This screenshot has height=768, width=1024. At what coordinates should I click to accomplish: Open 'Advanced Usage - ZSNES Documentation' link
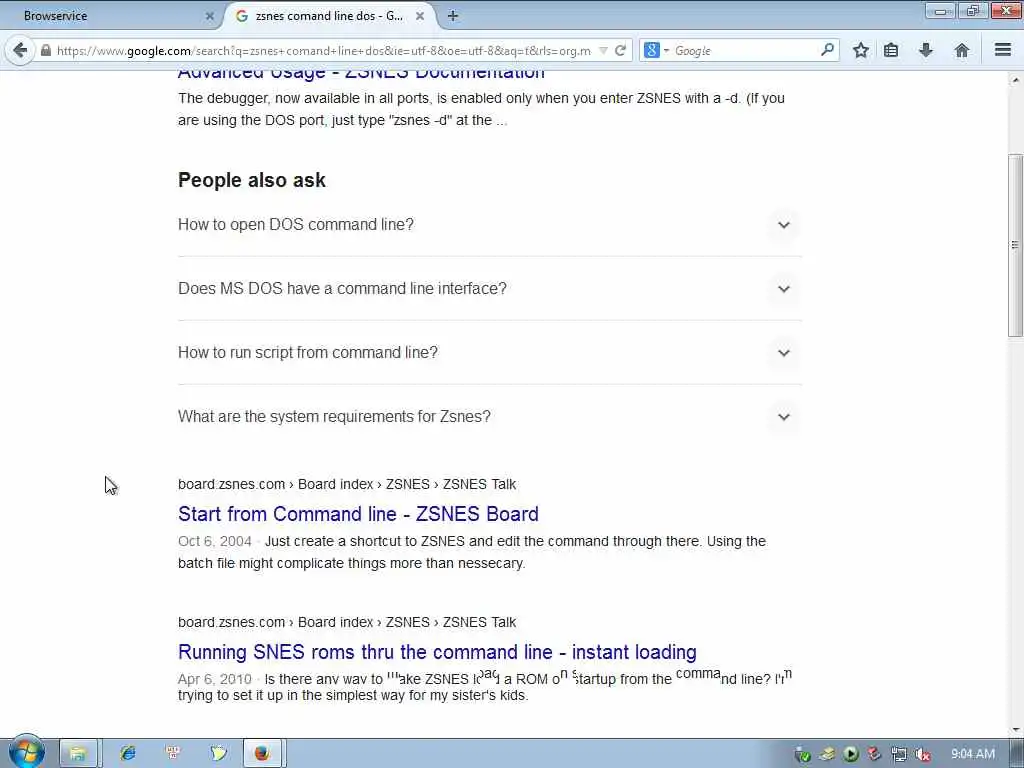coord(361,72)
